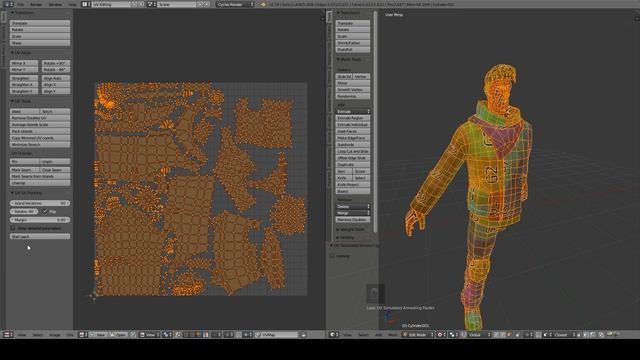Click the Open image button in UV header
This screenshot has height=360, width=640.
point(119,335)
